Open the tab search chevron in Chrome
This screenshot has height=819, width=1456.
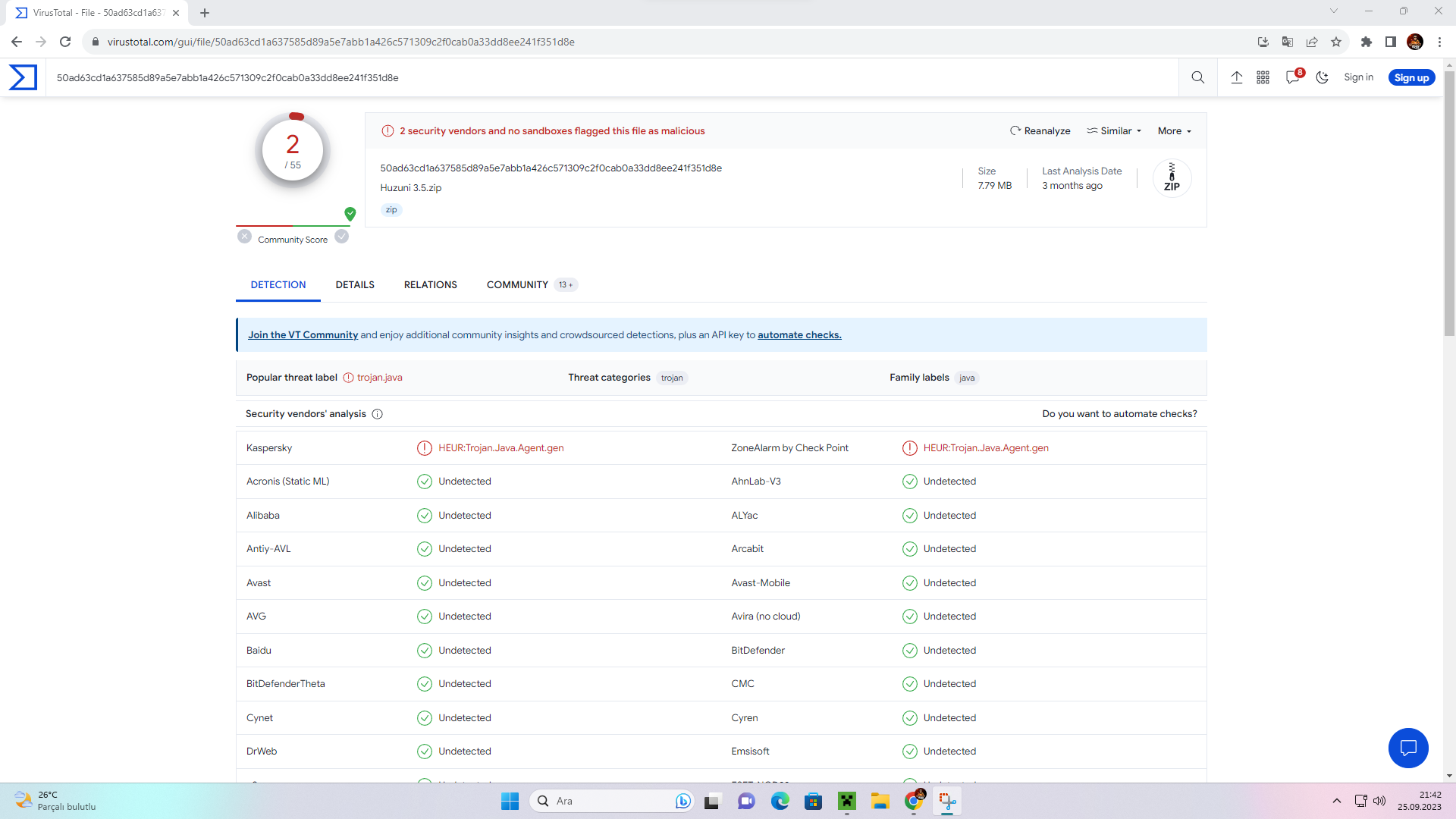(x=1334, y=11)
